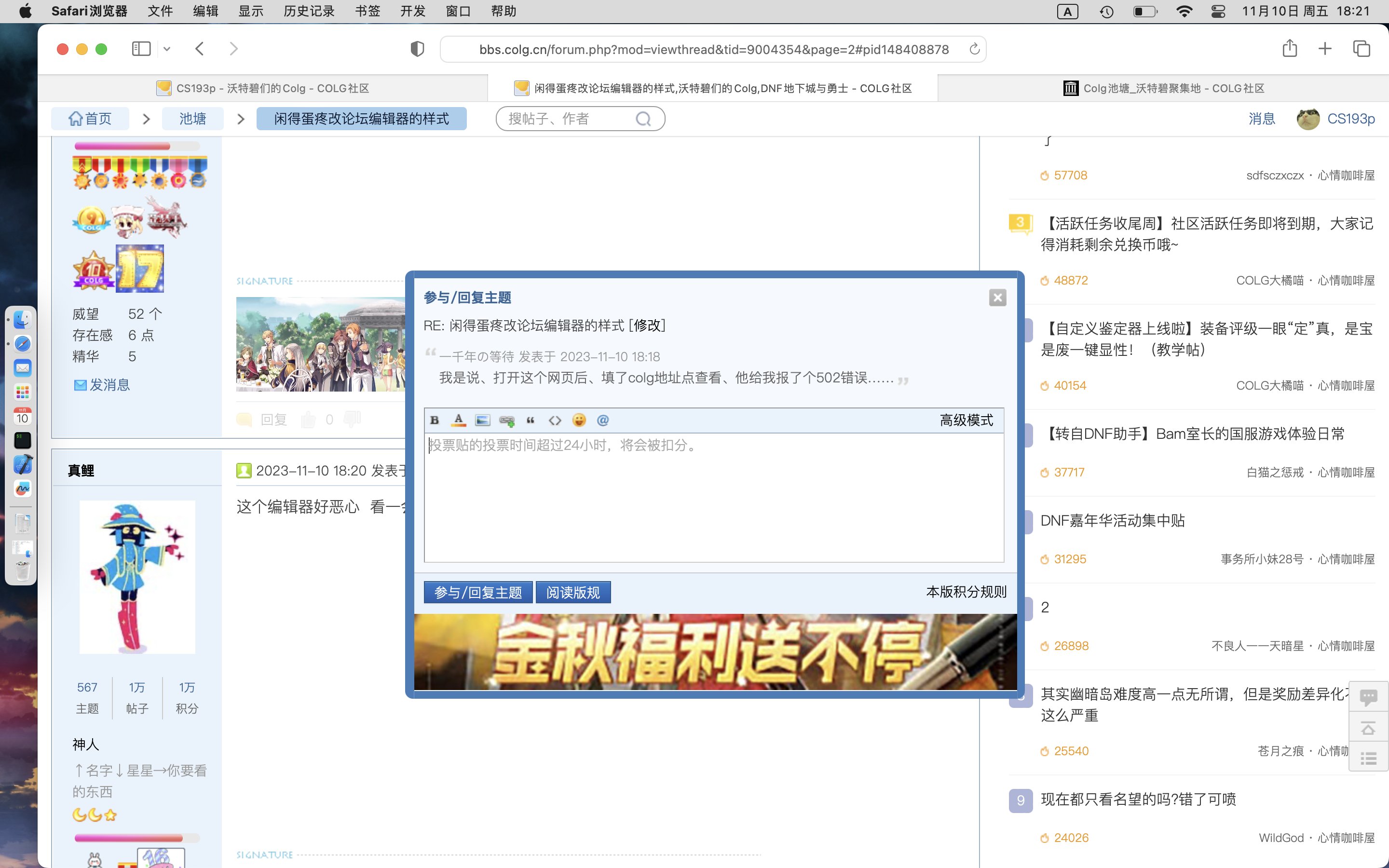Go back to the previous page

click(199, 49)
